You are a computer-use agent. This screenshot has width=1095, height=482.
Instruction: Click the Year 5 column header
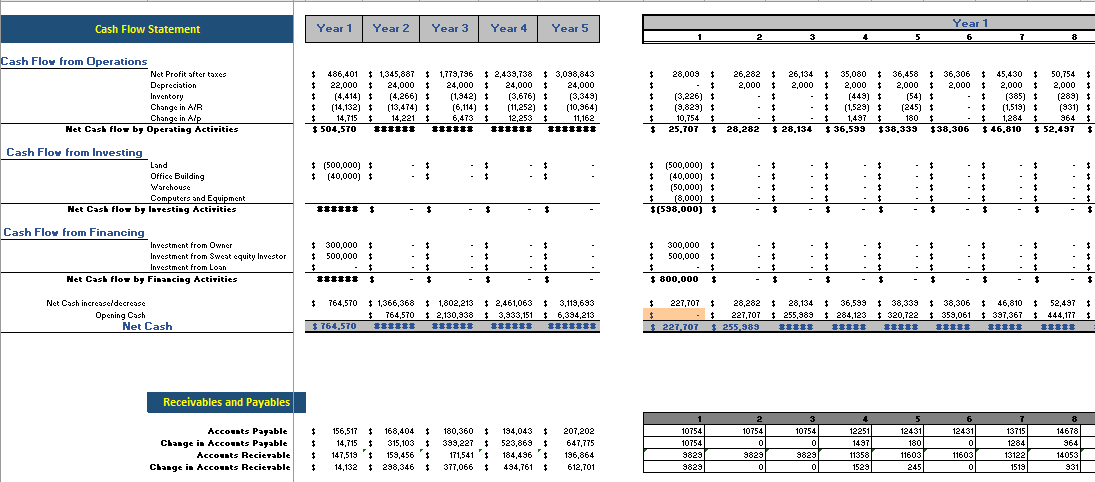pos(569,29)
